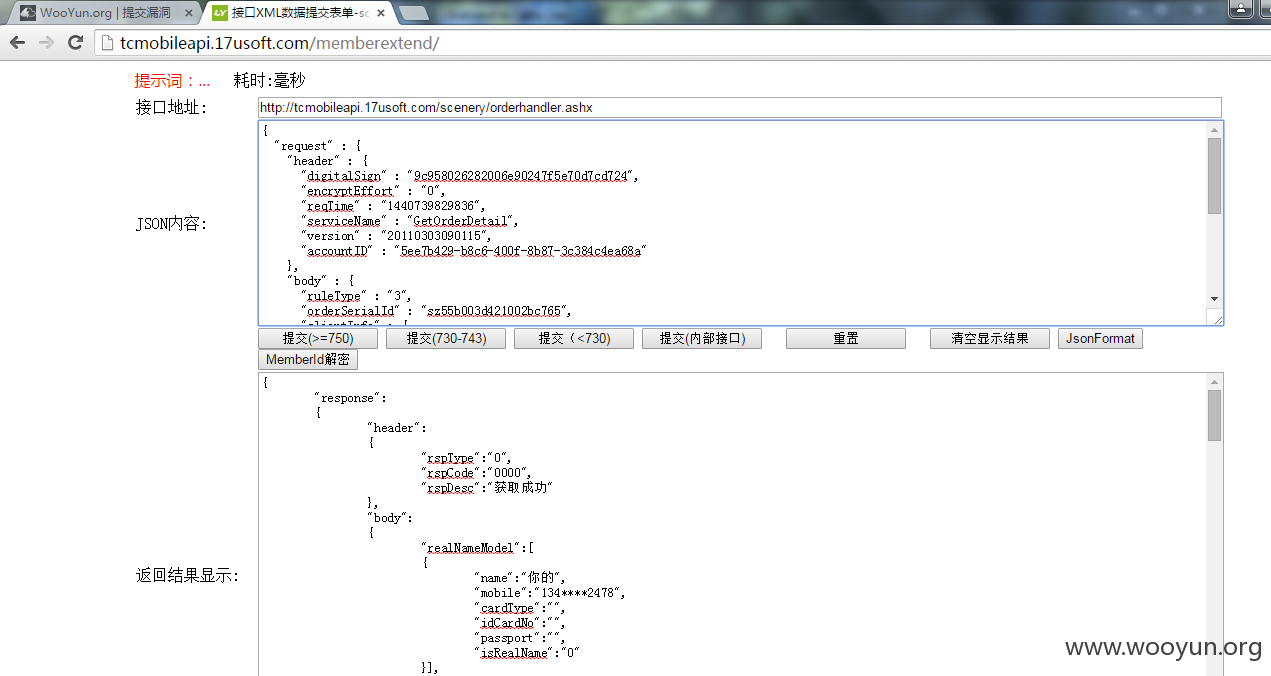Click the browser forward arrow

point(46,43)
